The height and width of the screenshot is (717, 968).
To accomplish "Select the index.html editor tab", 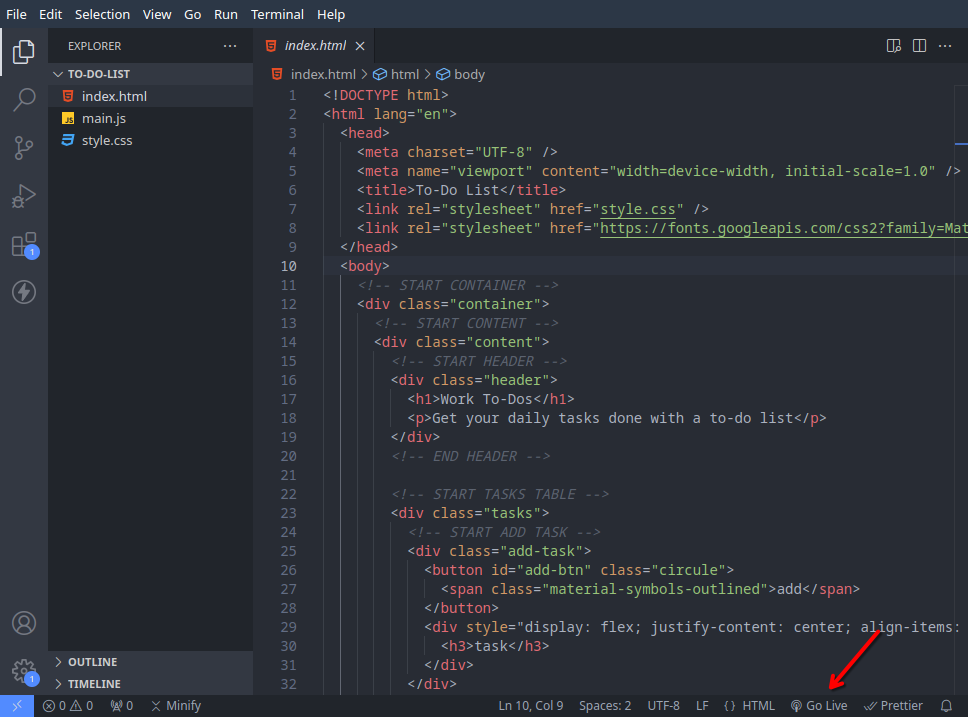I will [x=315, y=46].
